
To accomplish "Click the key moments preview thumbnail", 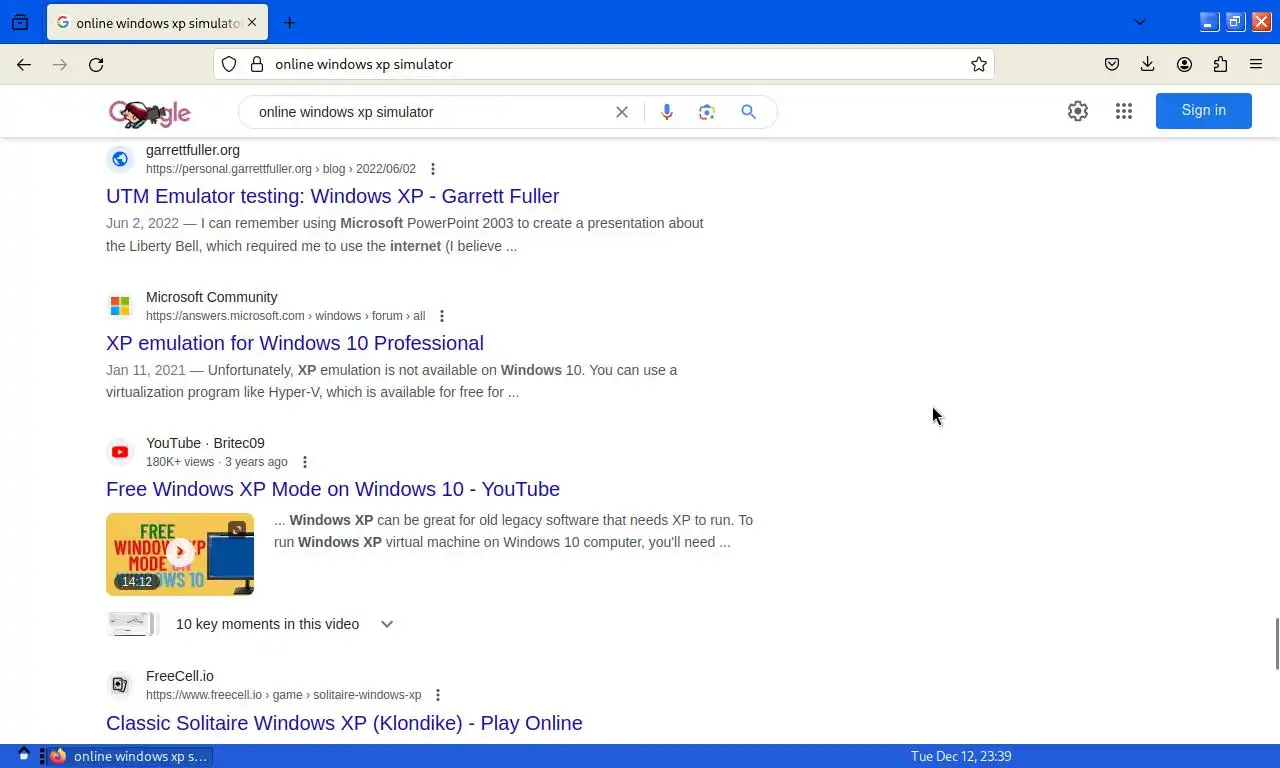I will click(x=132, y=624).
